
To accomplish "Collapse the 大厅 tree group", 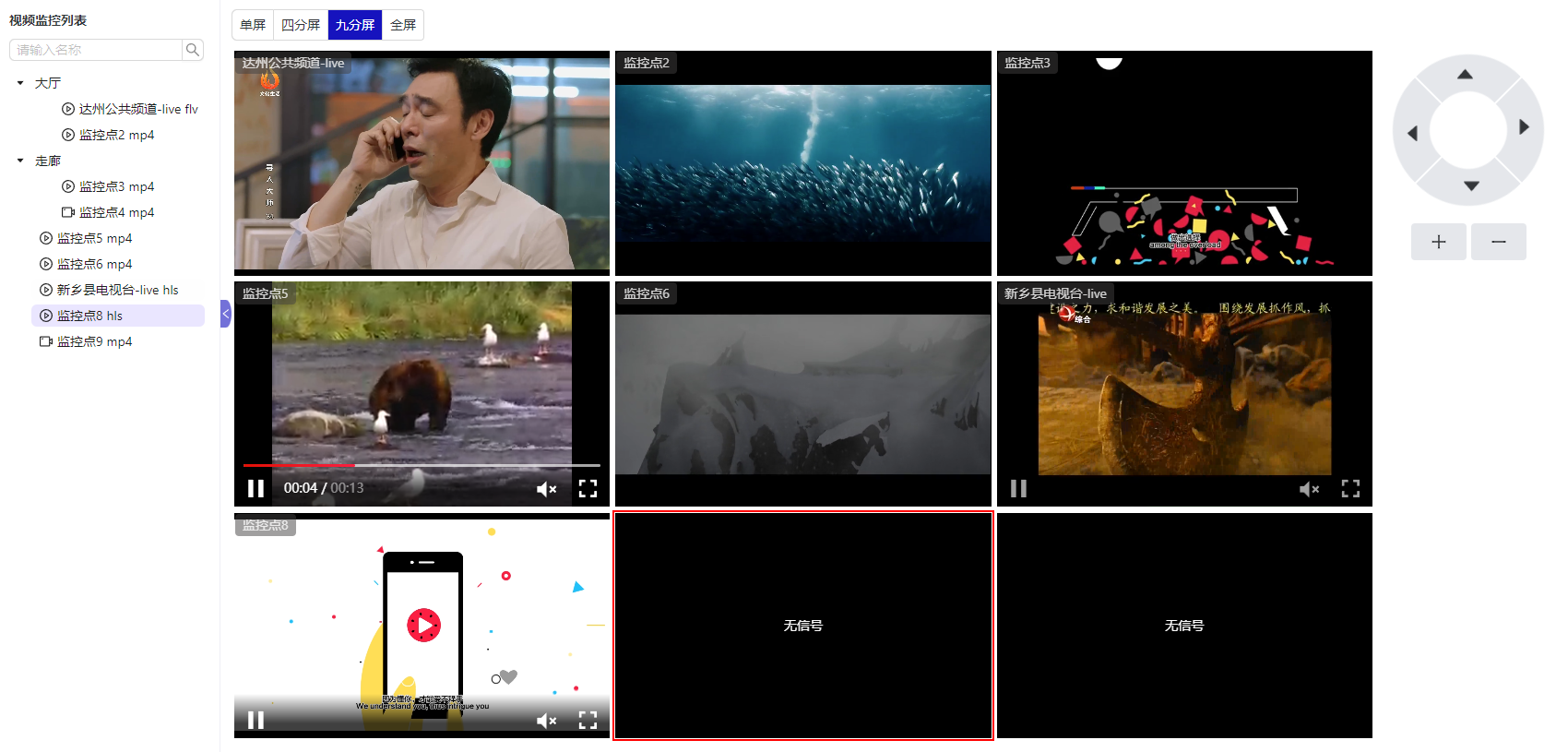I will pos(20,83).
